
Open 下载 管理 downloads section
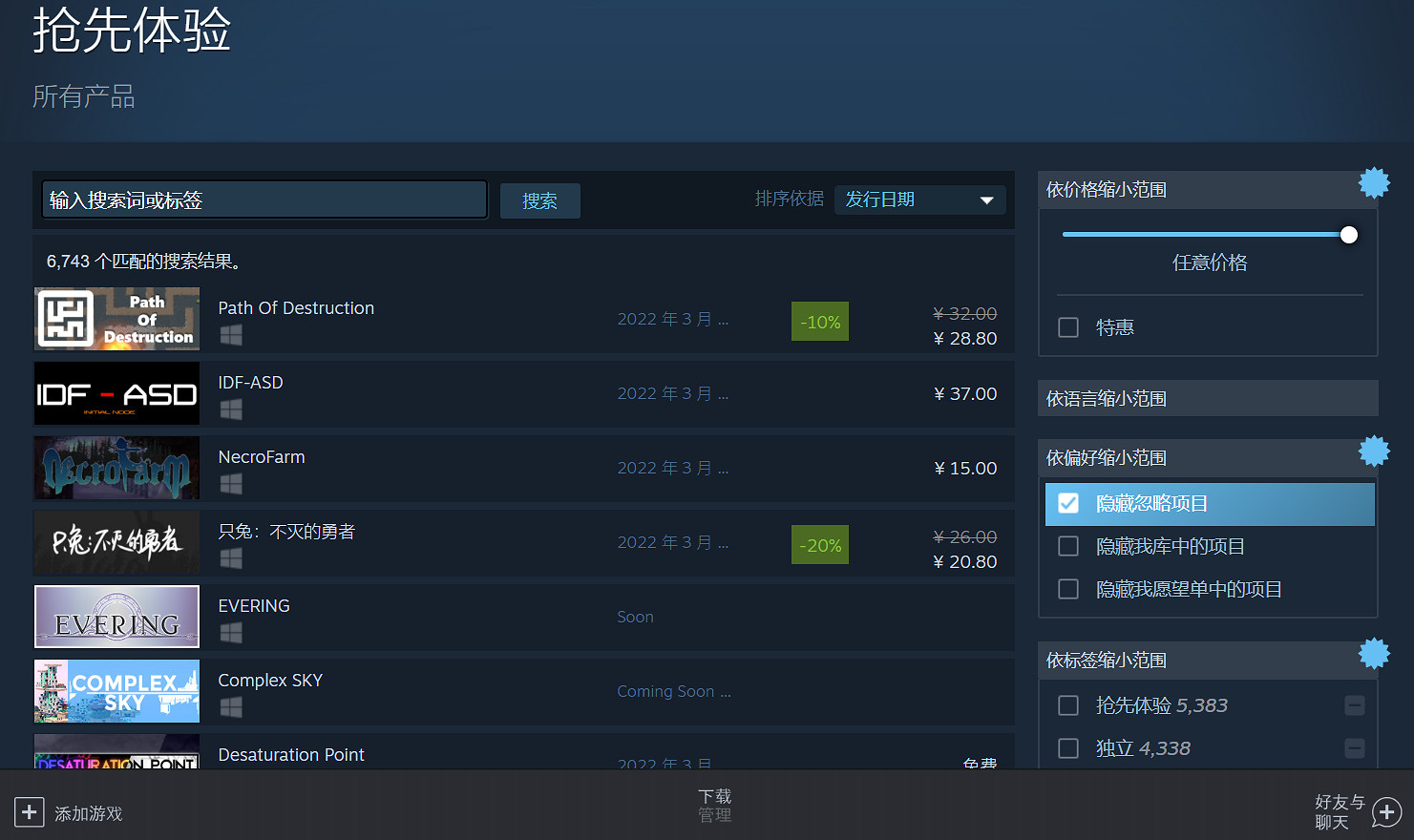[x=714, y=806]
